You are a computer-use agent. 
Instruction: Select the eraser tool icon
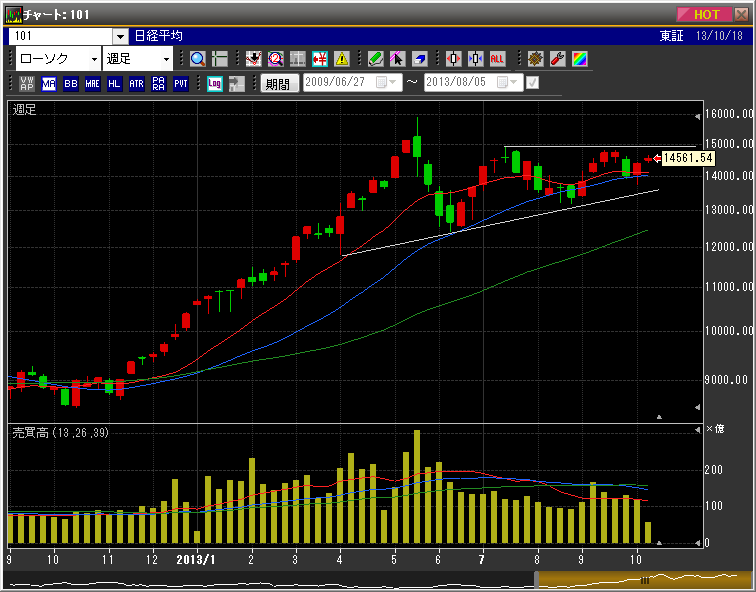click(x=419, y=59)
